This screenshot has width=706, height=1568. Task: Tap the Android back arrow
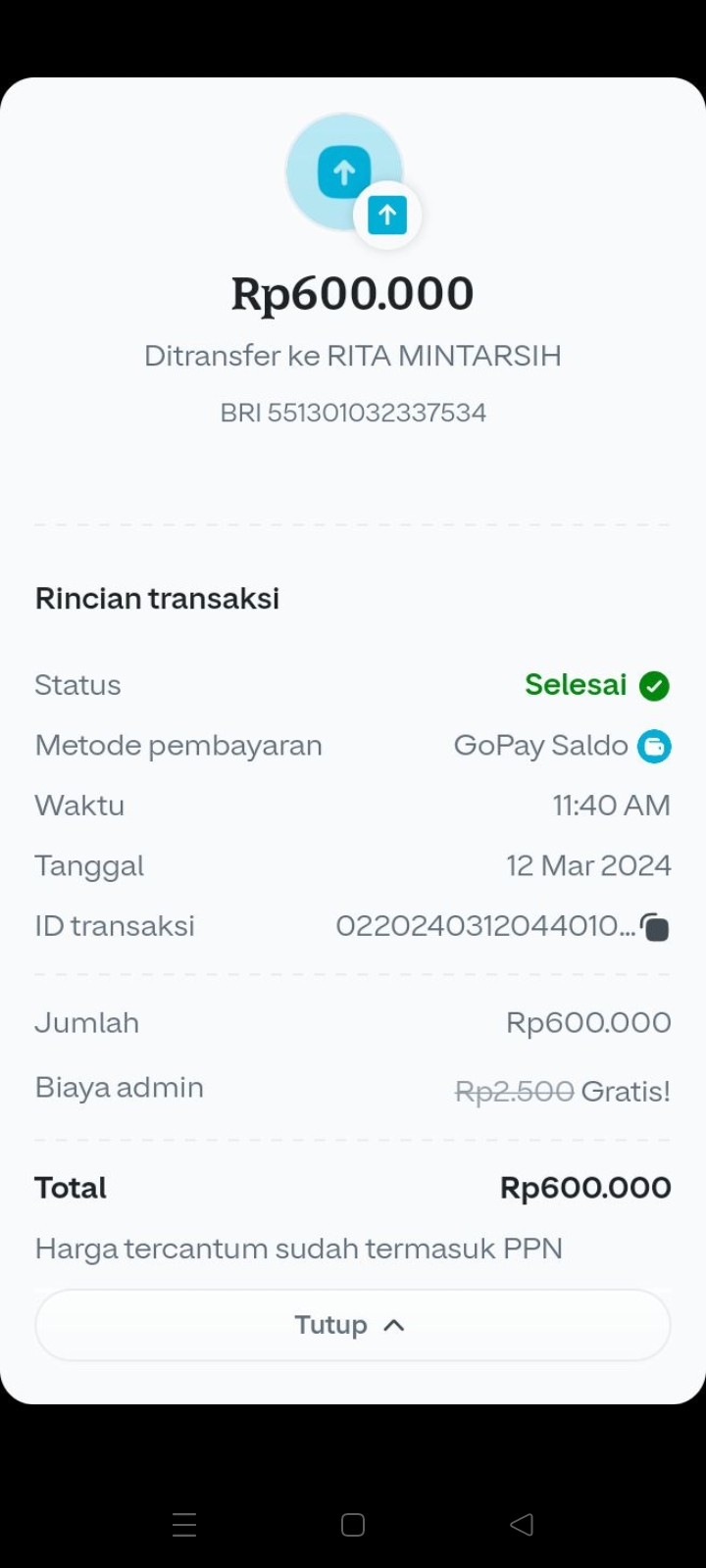[522, 1524]
